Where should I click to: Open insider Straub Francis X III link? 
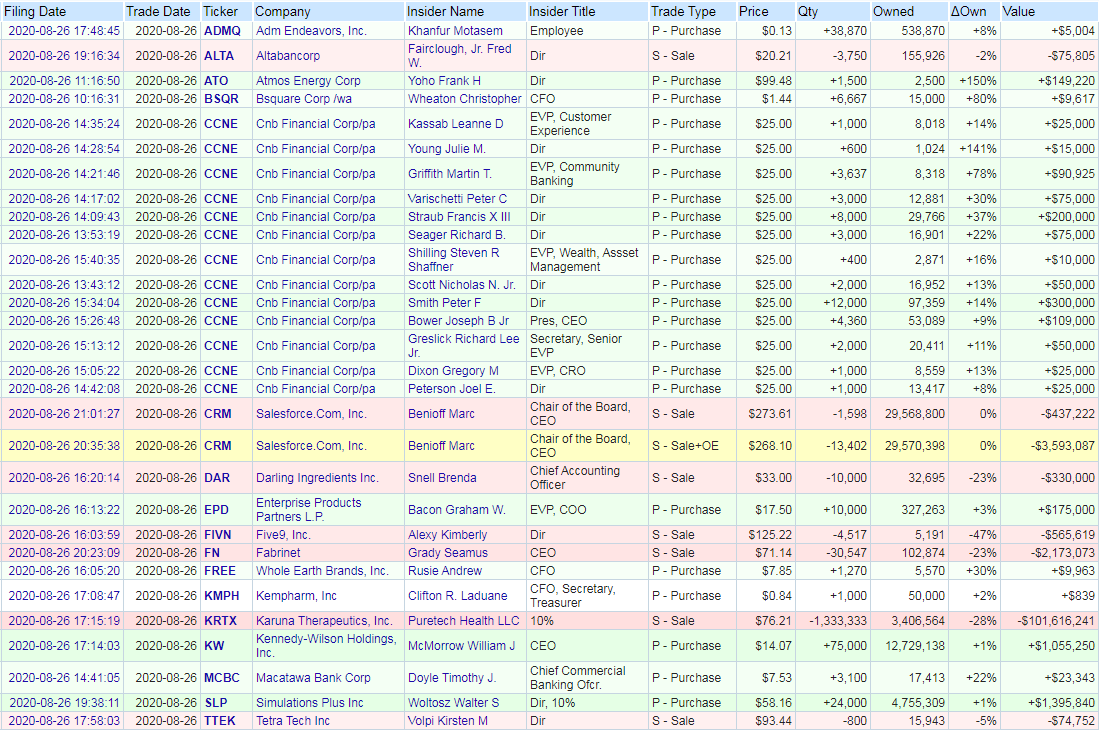pos(459,217)
